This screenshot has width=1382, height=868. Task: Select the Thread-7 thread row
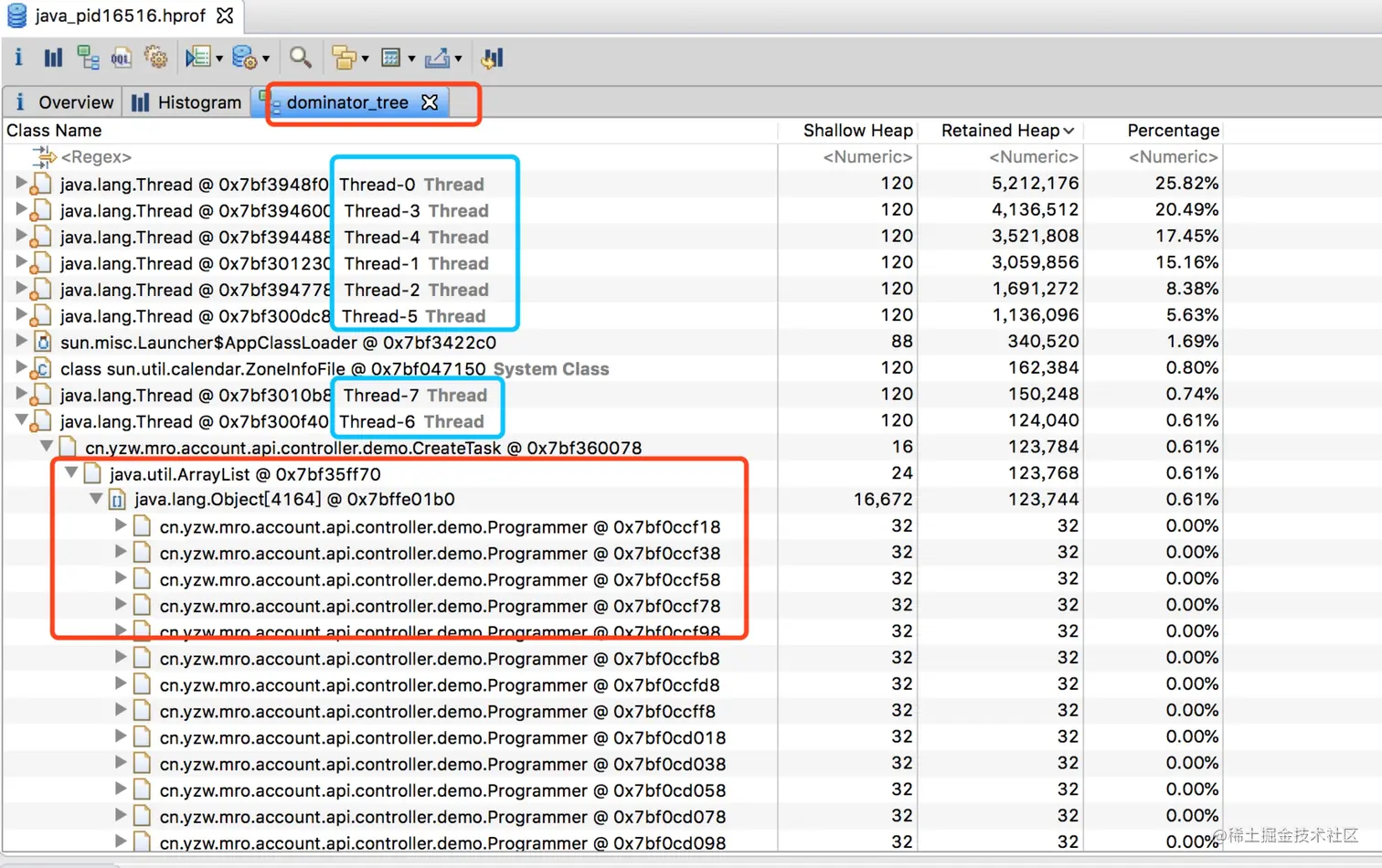point(612,395)
